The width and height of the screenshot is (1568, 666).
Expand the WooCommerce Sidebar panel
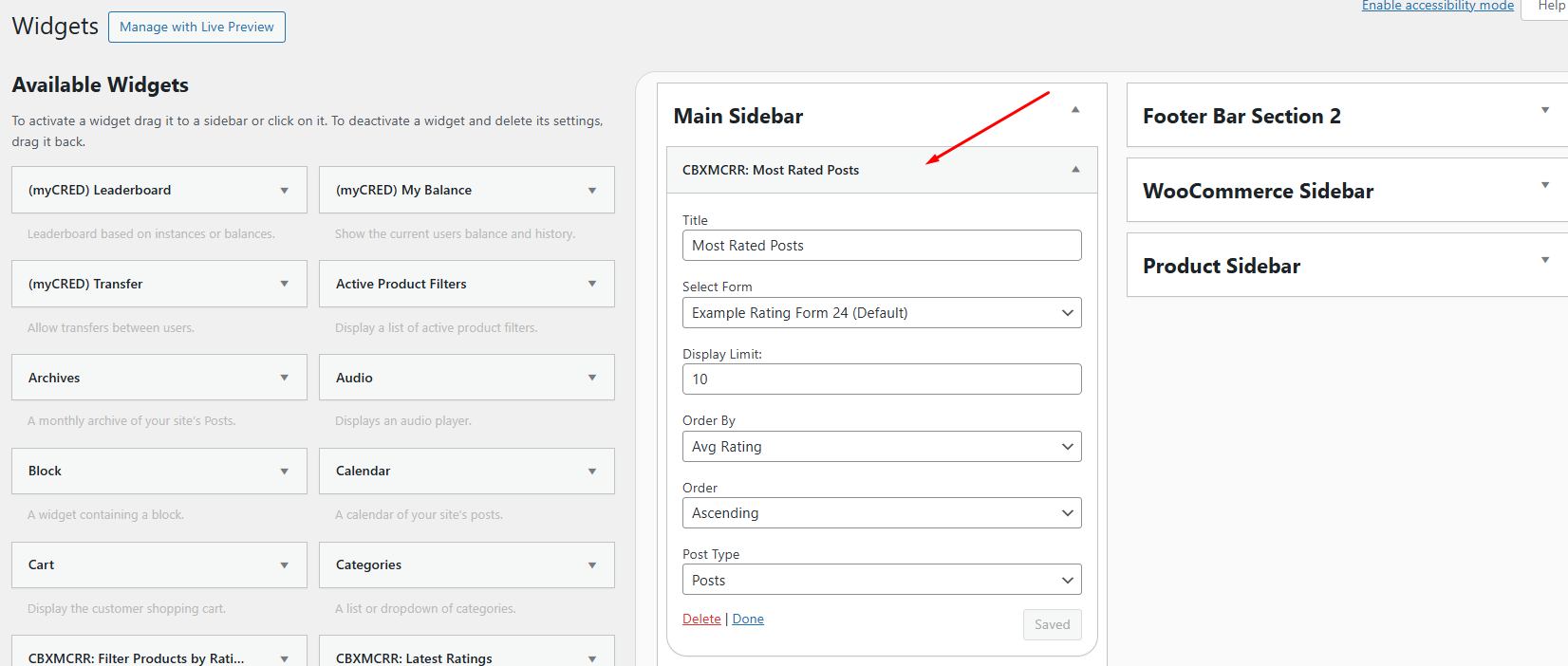1544,185
